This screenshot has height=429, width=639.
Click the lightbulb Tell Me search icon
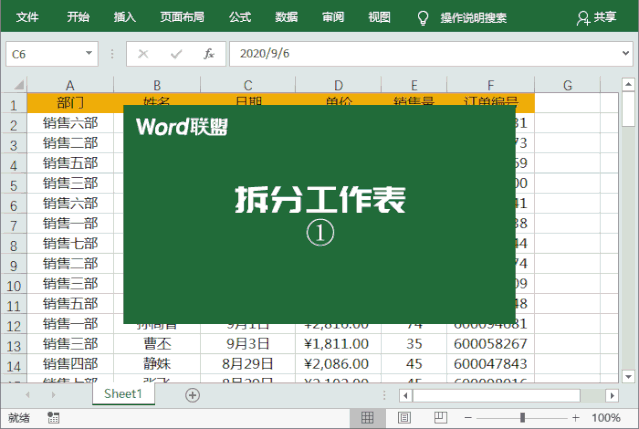[x=422, y=17]
